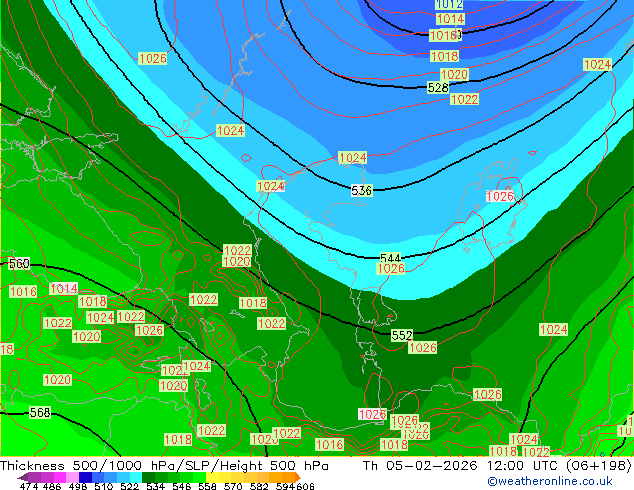Click the 552 height contour label
634x490 pixels.
point(402,335)
